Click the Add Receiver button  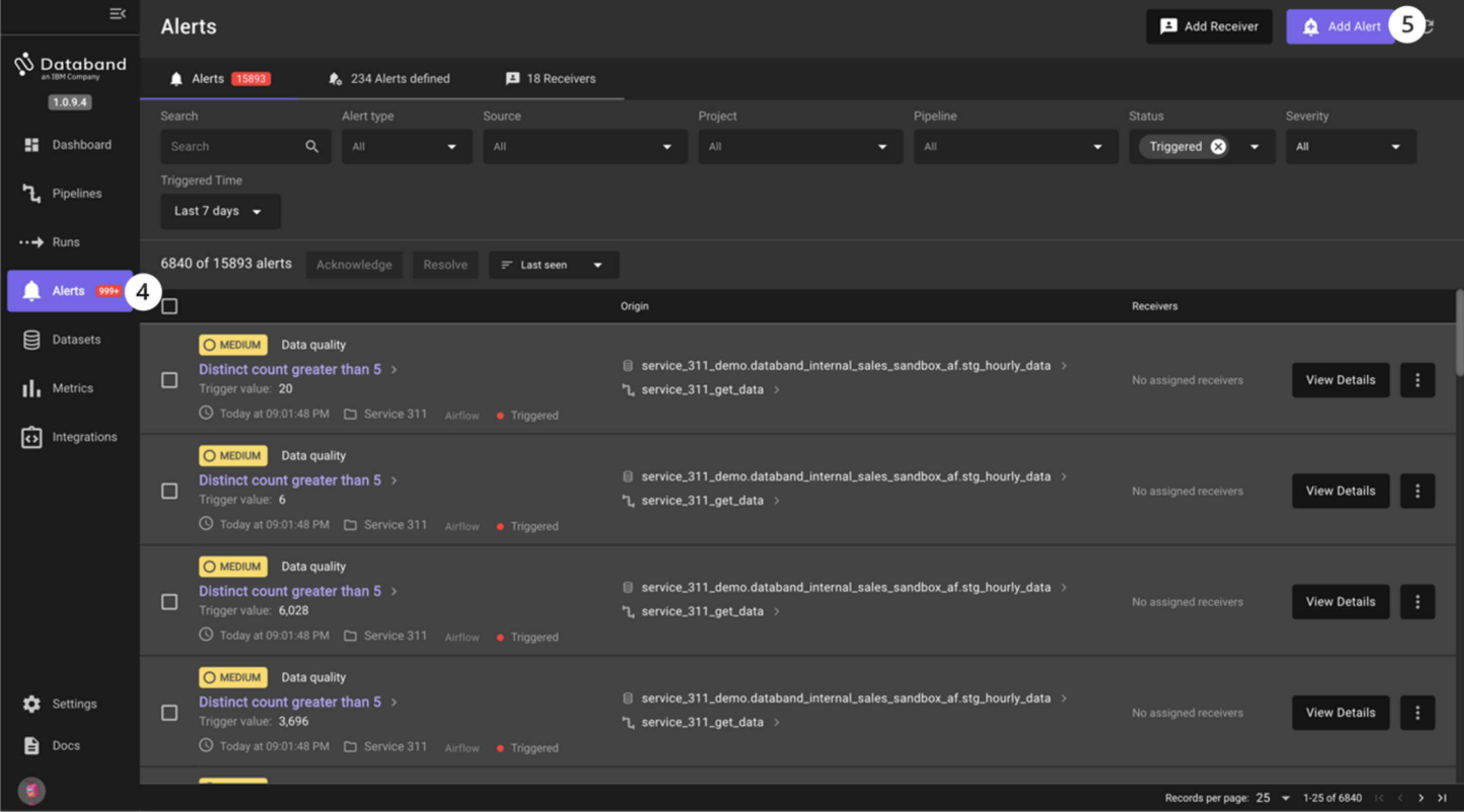coord(1209,26)
